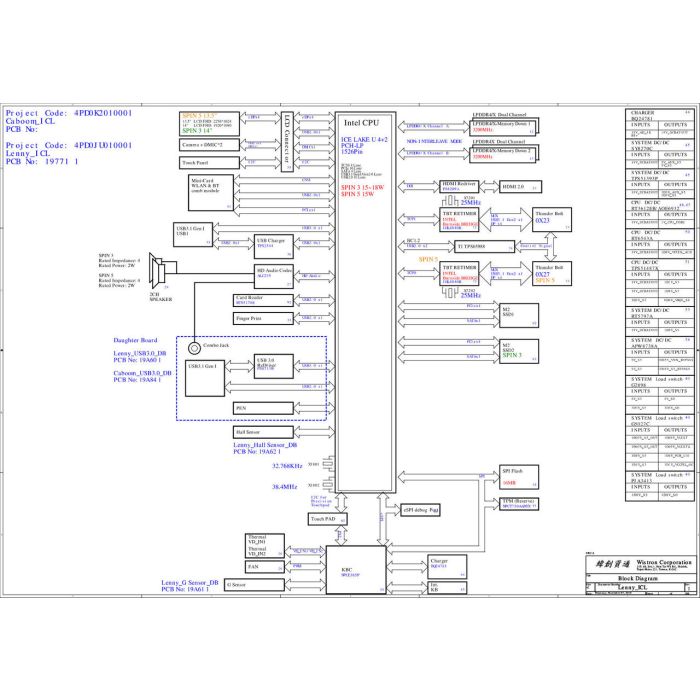Viewport: 700px width, 700px height.
Task: Click the ICE LAKE U 4+2 text
Action: point(364,140)
